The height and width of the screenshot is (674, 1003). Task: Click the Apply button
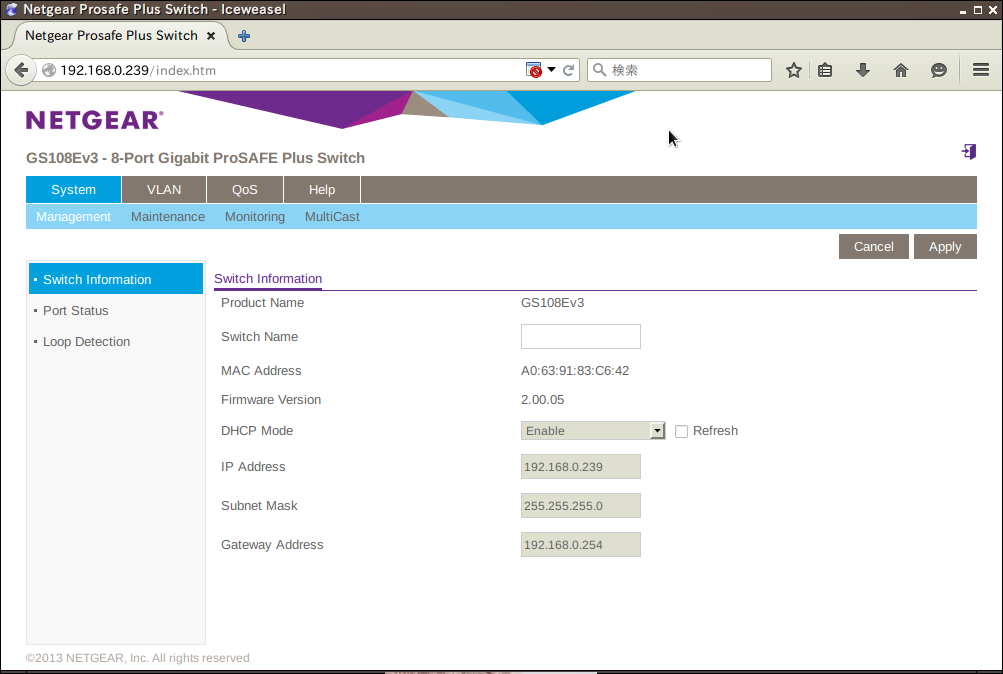(945, 247)
